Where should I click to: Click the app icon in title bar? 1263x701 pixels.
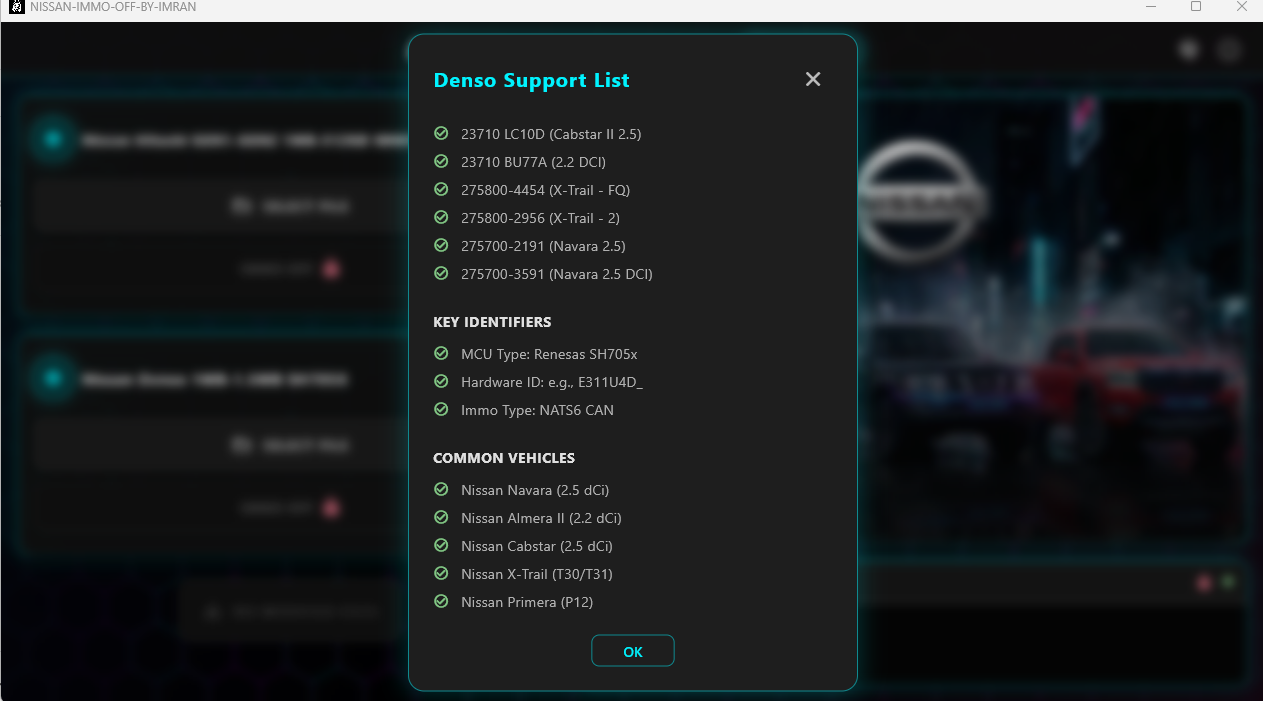(15, 7)
